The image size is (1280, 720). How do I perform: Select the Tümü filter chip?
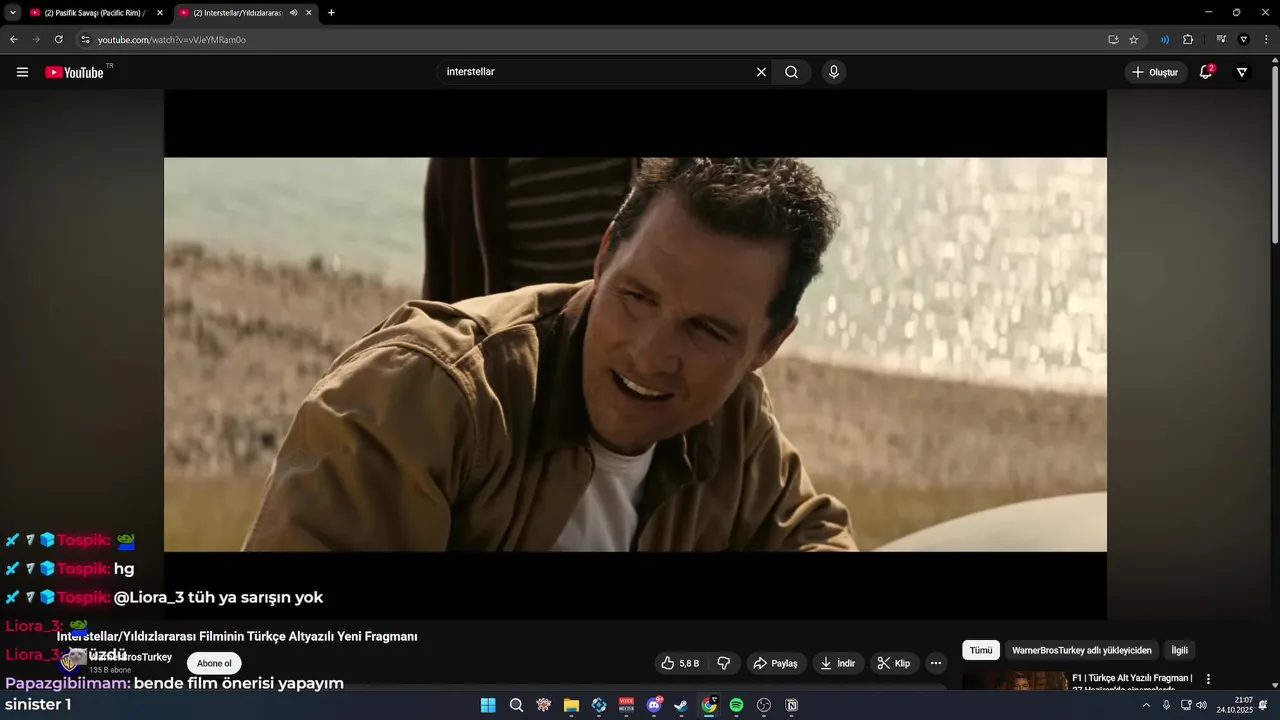point(981,650)
